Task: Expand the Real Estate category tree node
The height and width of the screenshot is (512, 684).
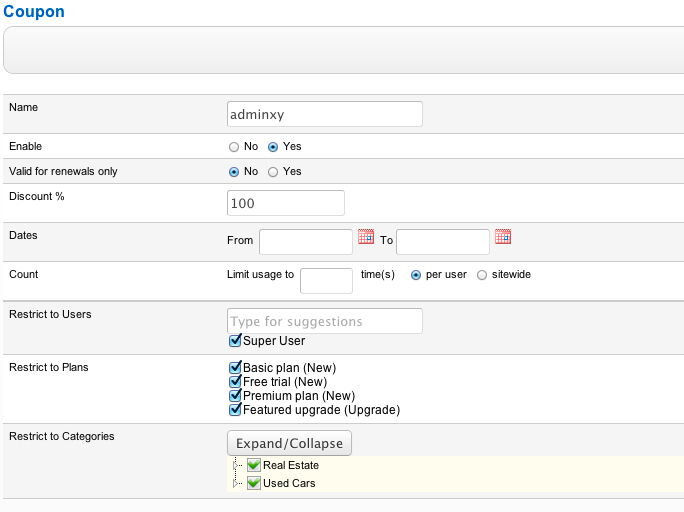Action: (x=238, y=465)
